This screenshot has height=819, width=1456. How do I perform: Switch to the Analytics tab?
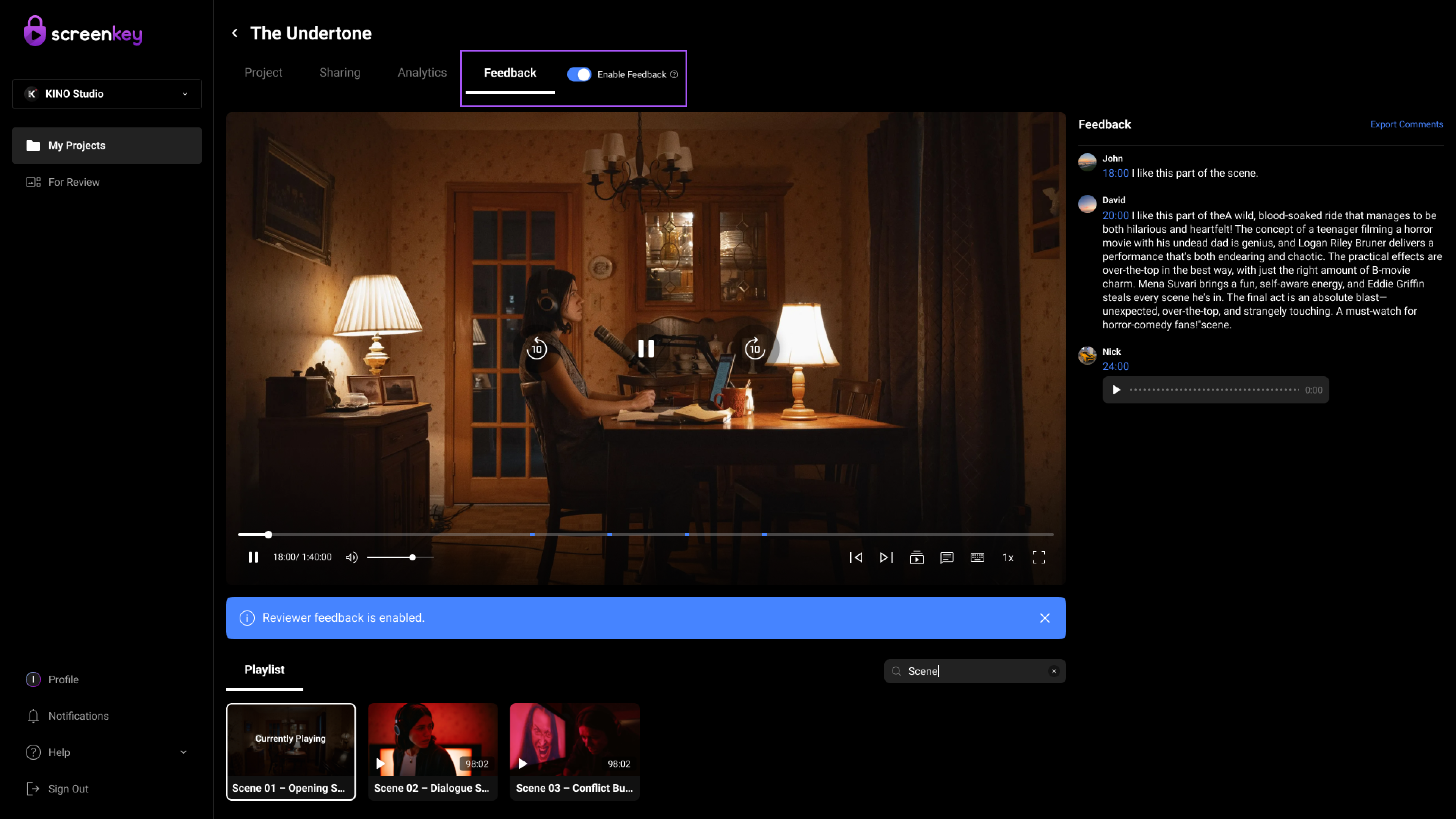422,72
